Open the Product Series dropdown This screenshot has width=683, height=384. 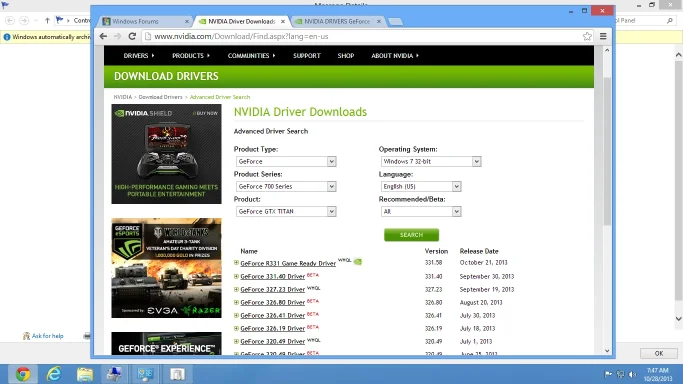(286, 186)
